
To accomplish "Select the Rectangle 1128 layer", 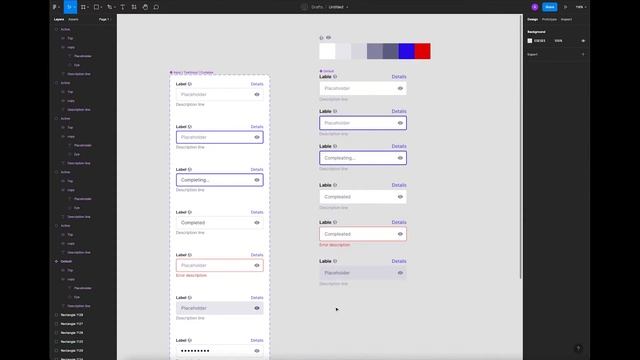I will pyautogui.click(x=83, y=315).
